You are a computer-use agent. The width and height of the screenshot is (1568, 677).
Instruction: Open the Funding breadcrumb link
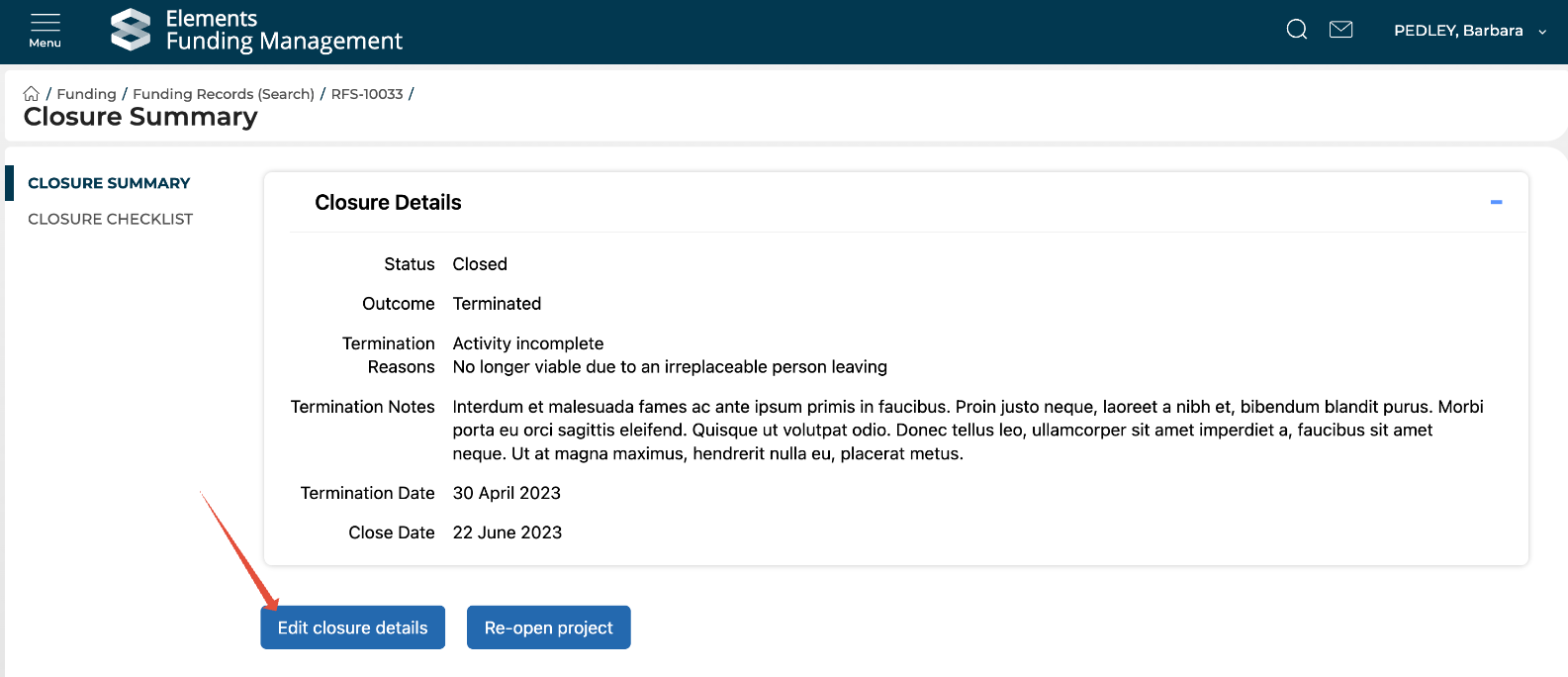point(86,94)
